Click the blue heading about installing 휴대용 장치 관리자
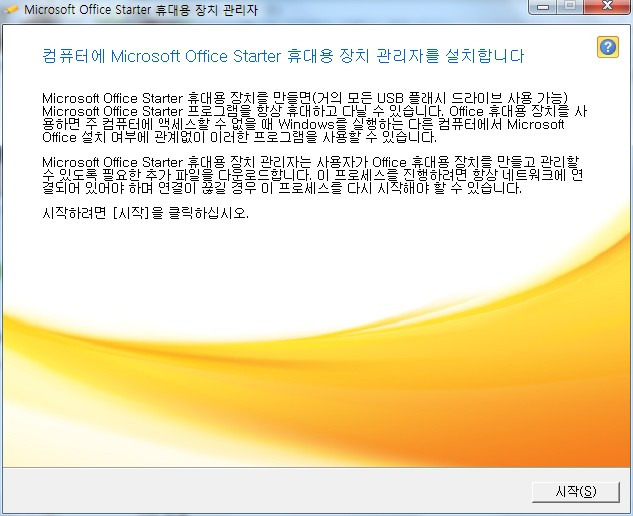The height and width of the screenshot is (516, 633). (283, 56)
